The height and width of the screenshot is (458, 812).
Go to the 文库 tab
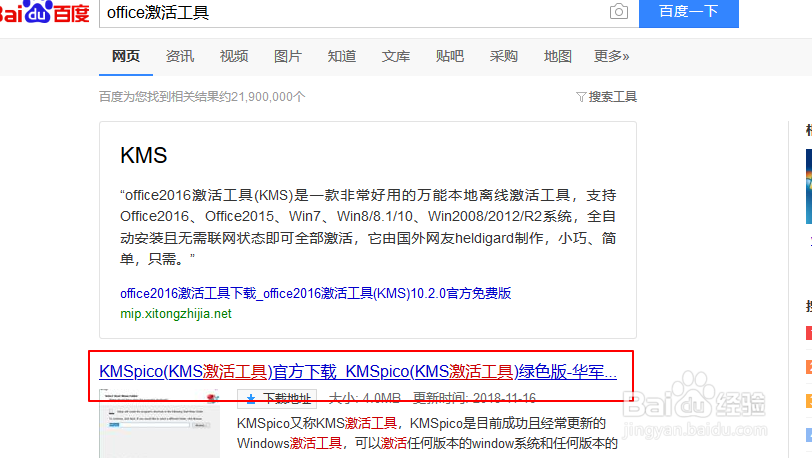[396, 56]
